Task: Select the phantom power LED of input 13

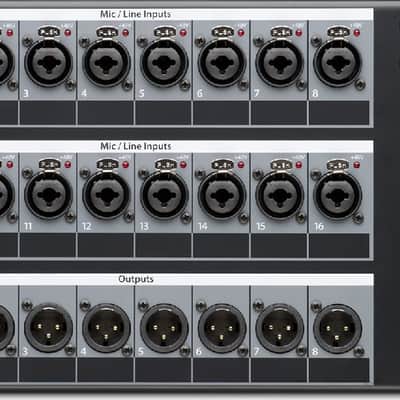Action: (183, 165)
